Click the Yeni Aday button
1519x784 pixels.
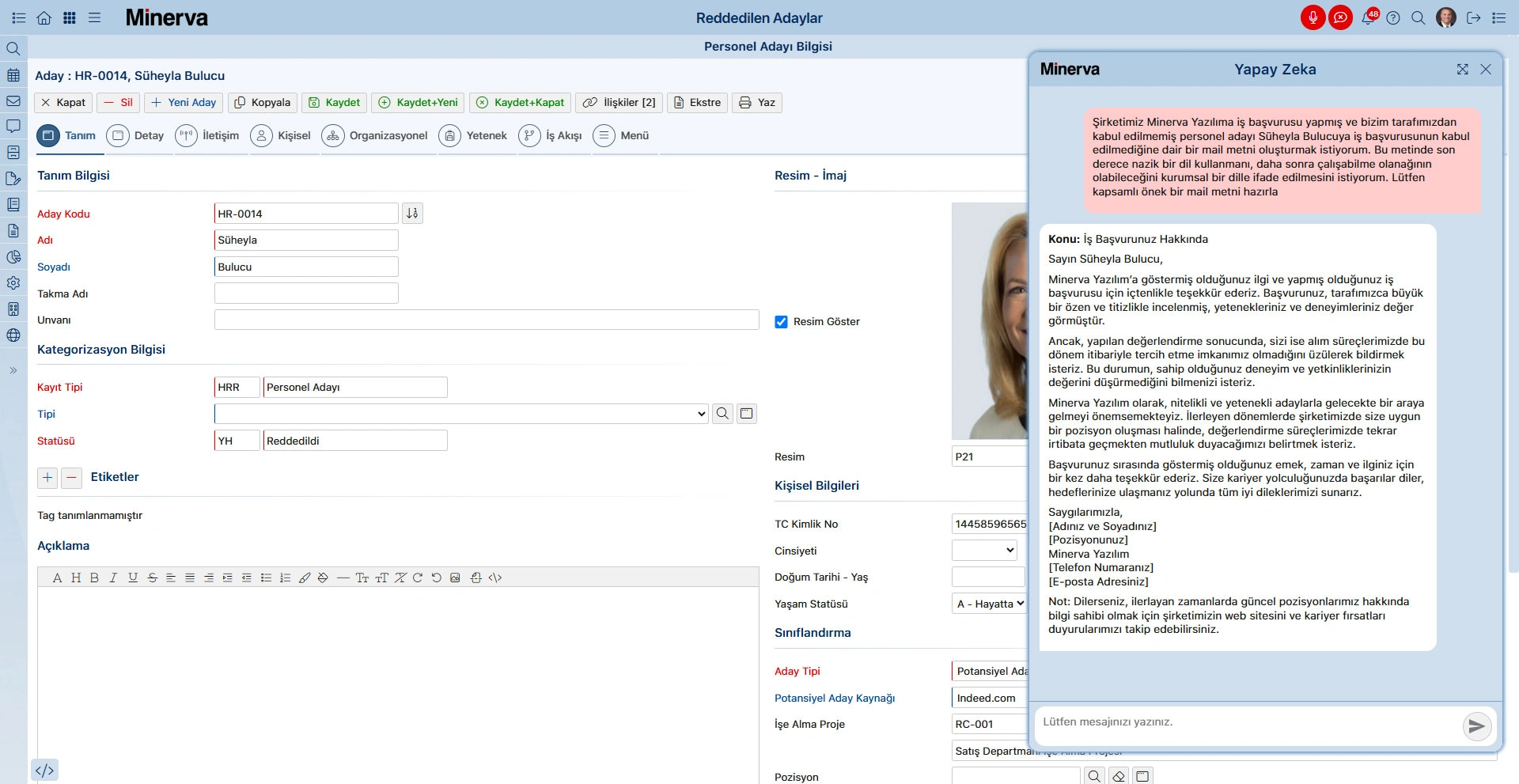pyautogui.click(x=184, y=103)
